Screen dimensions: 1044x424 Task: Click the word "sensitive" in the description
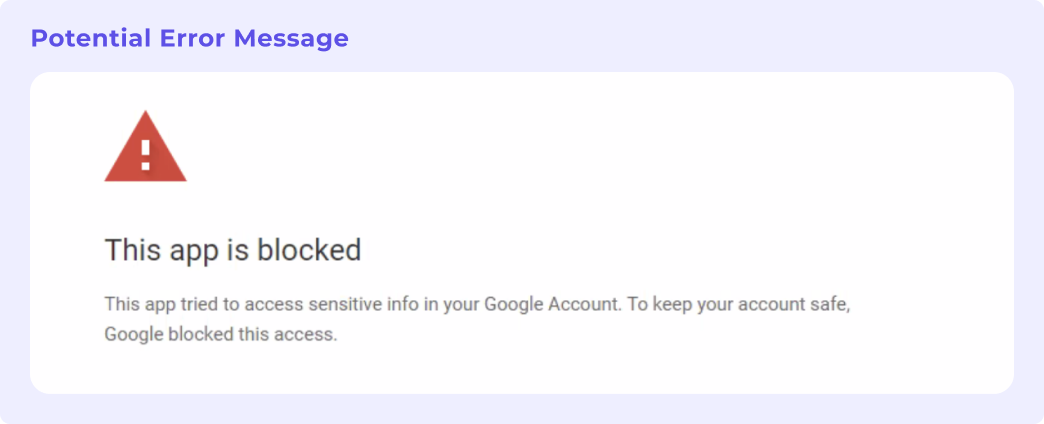(x=278, y=305)
